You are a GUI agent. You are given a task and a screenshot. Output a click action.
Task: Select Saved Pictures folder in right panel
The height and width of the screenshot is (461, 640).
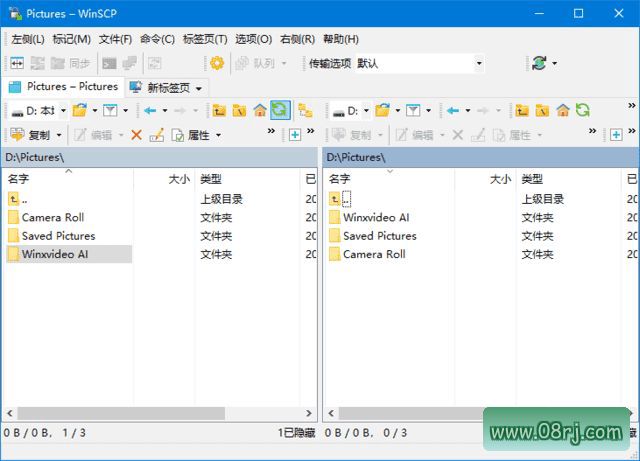pyautogui.click(x=380, y=236)
